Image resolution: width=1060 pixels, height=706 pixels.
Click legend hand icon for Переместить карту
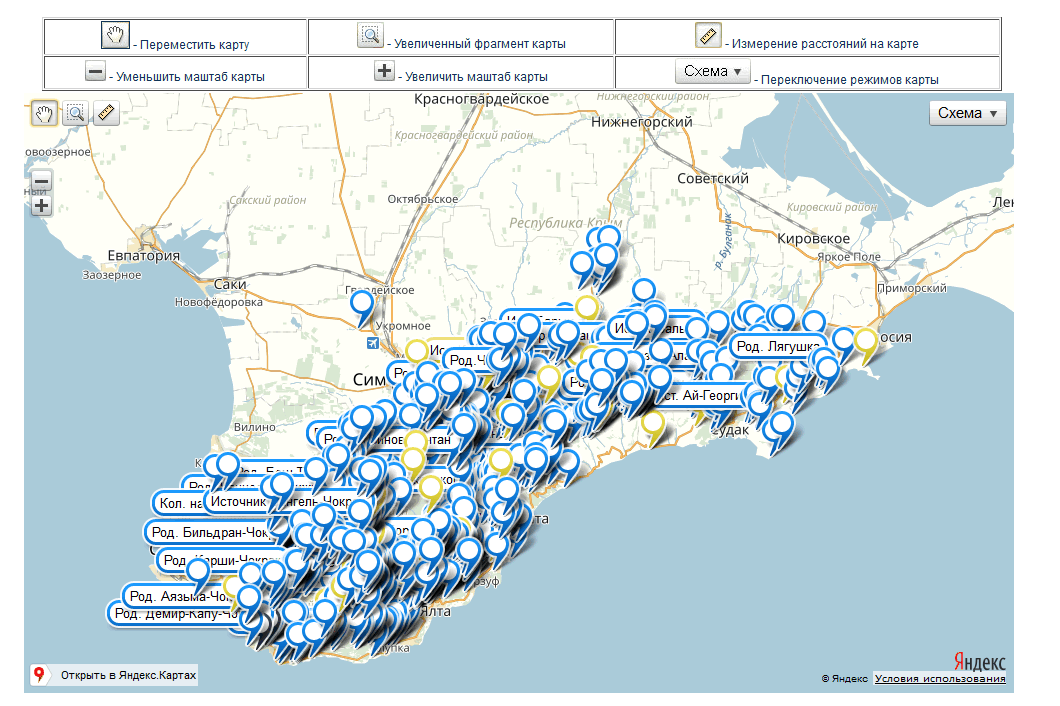point(115,34)
